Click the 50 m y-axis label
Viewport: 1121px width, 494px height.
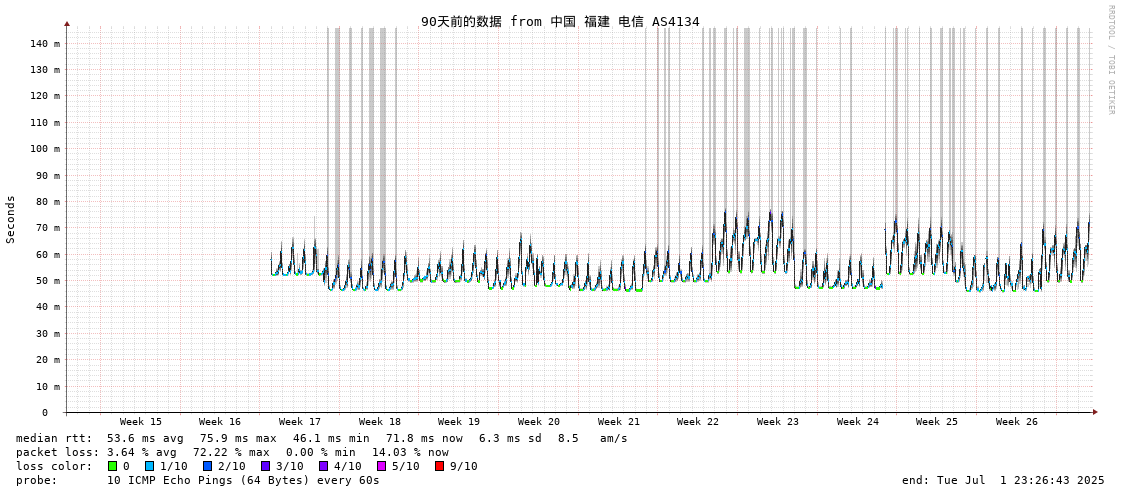48,281
